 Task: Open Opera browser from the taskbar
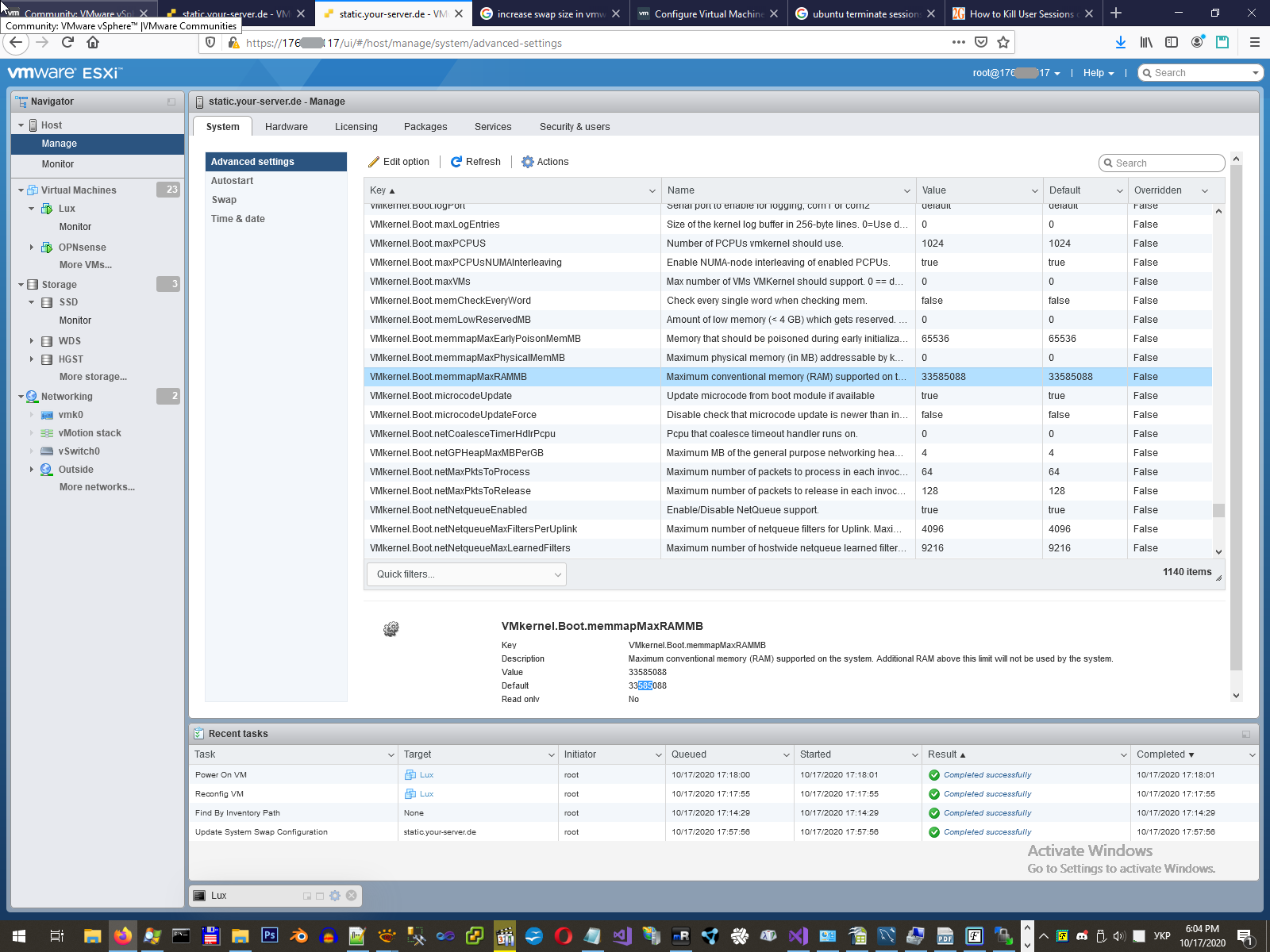[564, 936]
